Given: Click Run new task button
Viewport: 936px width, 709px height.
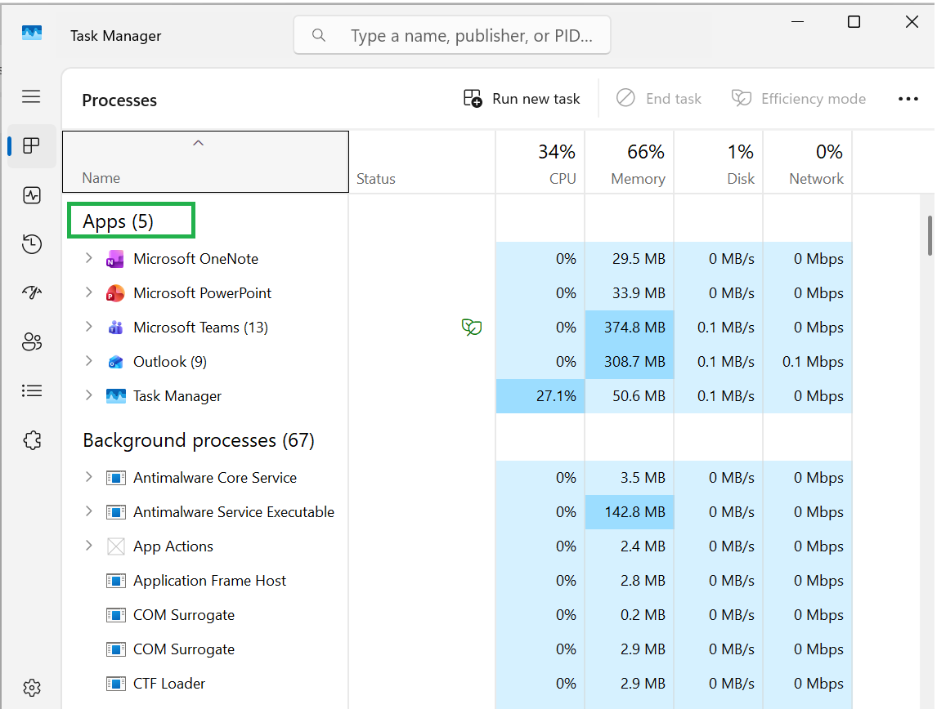Looking at the screenshot, I should click(x=522, y=98).
